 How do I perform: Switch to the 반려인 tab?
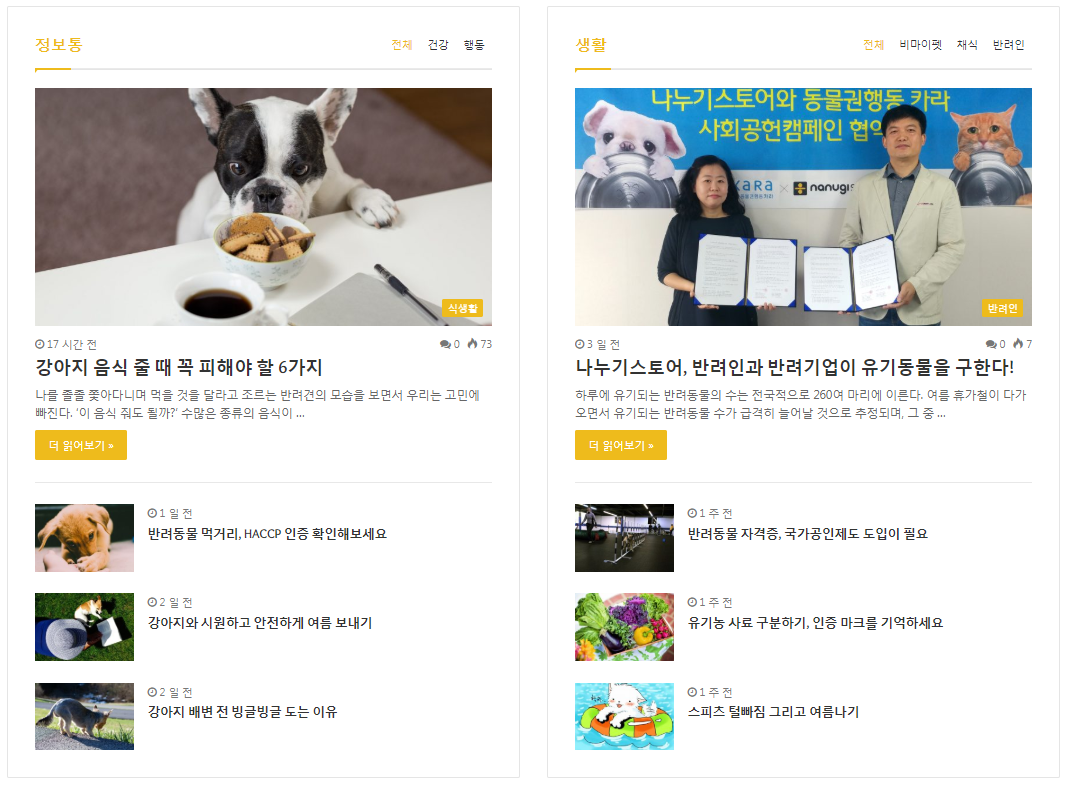click(1008, 45)
